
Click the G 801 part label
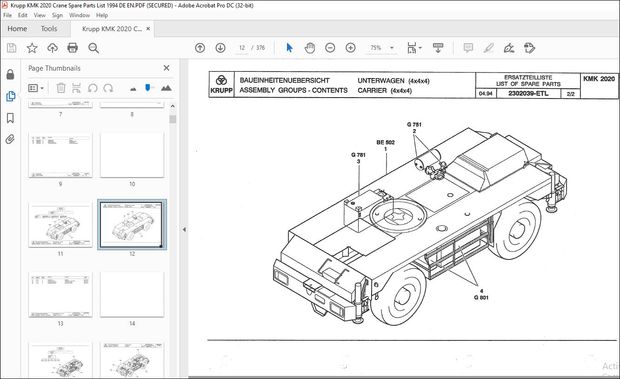(481, 298)
